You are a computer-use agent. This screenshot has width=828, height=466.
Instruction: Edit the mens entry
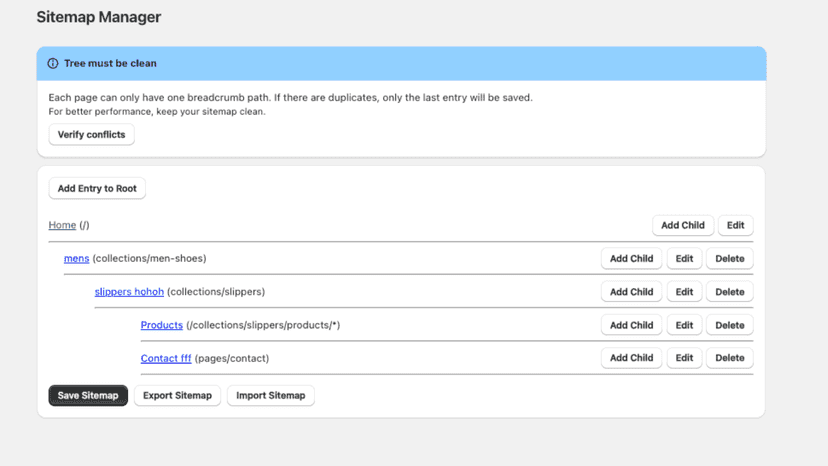(684, 258)
